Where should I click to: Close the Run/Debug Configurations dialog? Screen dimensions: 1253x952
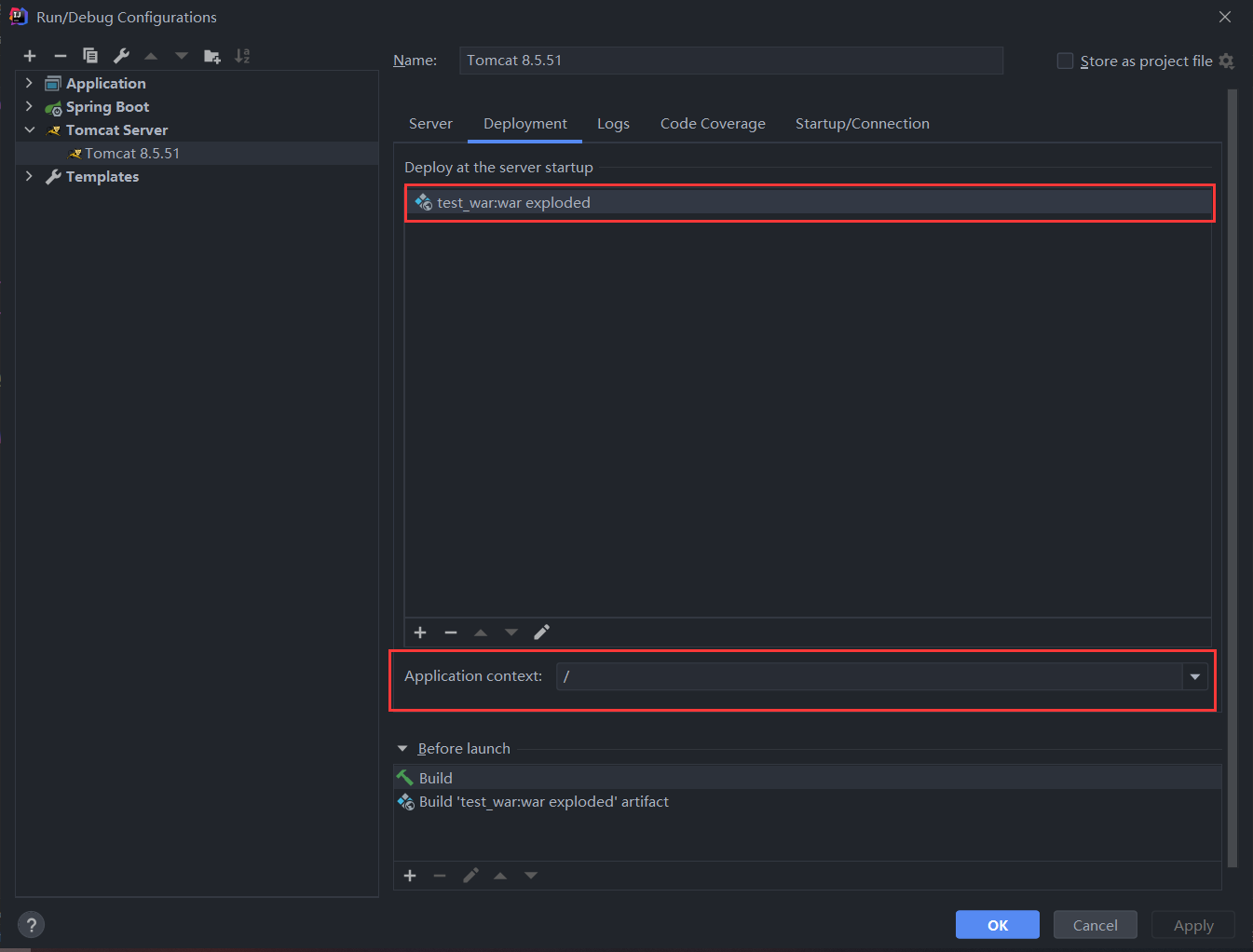[1225, 17]
